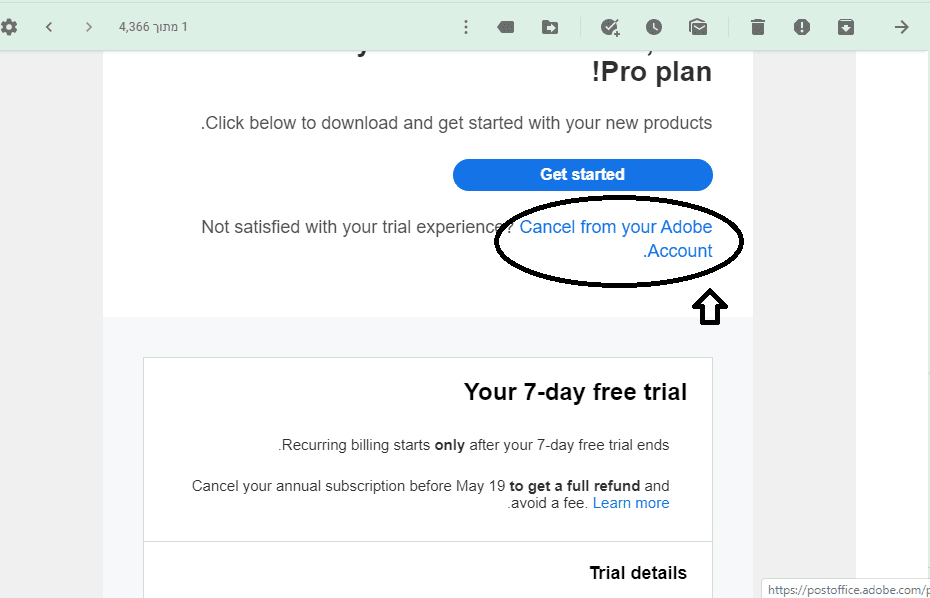Click the message counter of 4,366 text
The image size is (930, 598).
153,27
